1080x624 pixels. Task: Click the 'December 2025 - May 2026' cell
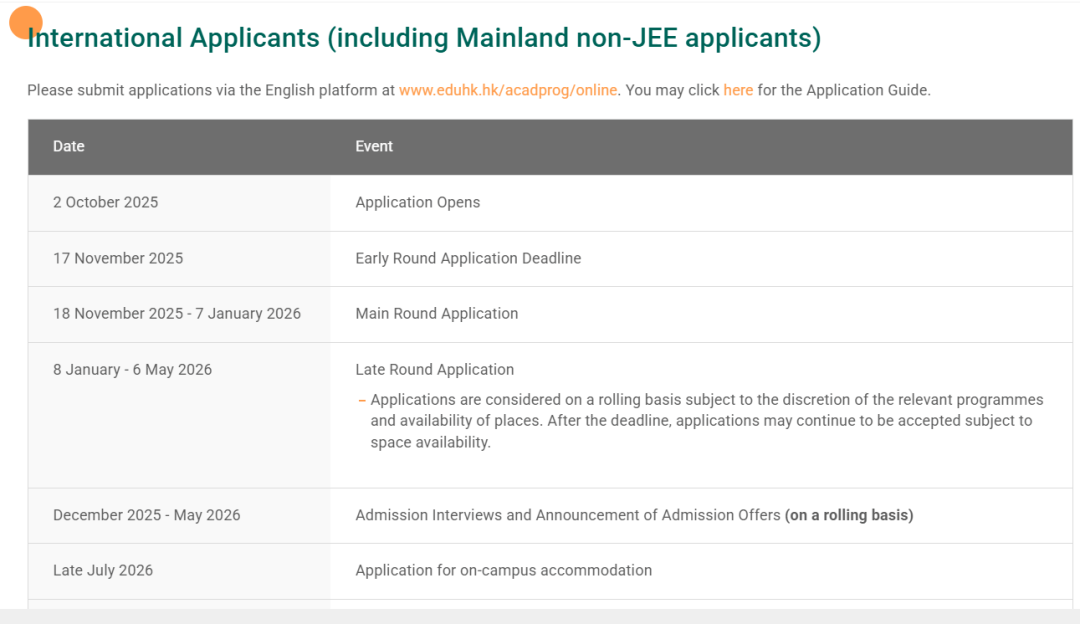click(x=147, y=515)
